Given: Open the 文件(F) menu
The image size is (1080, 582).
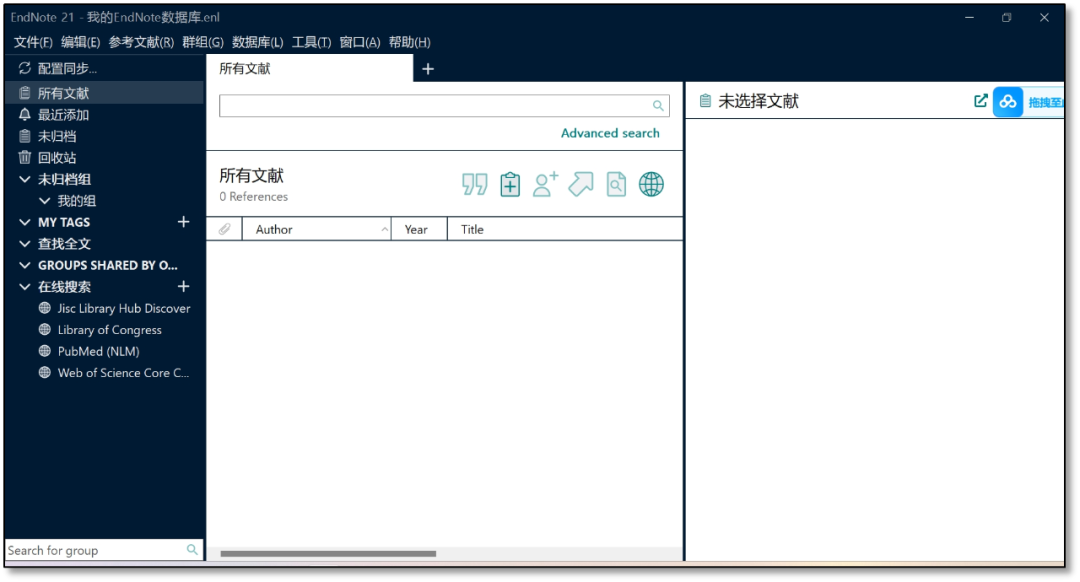Looking at the screenshot, I should (33, 42).
